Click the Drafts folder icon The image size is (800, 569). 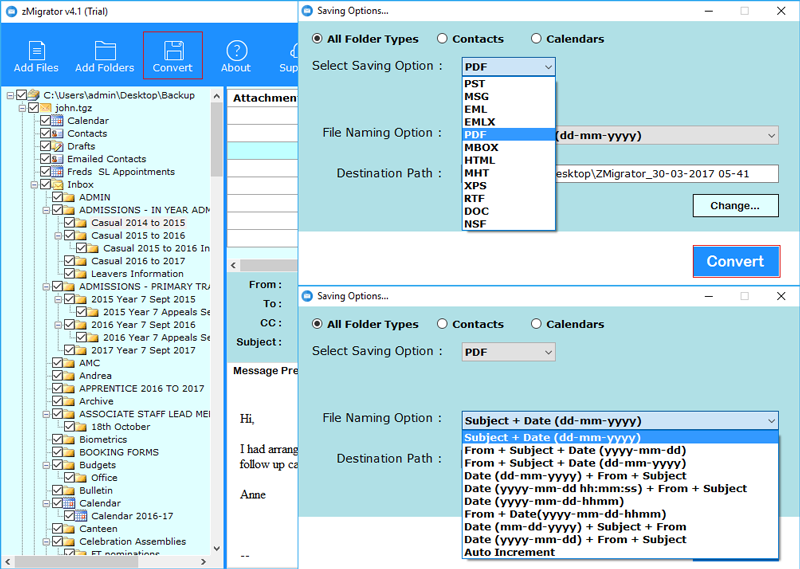coord(58,146)
